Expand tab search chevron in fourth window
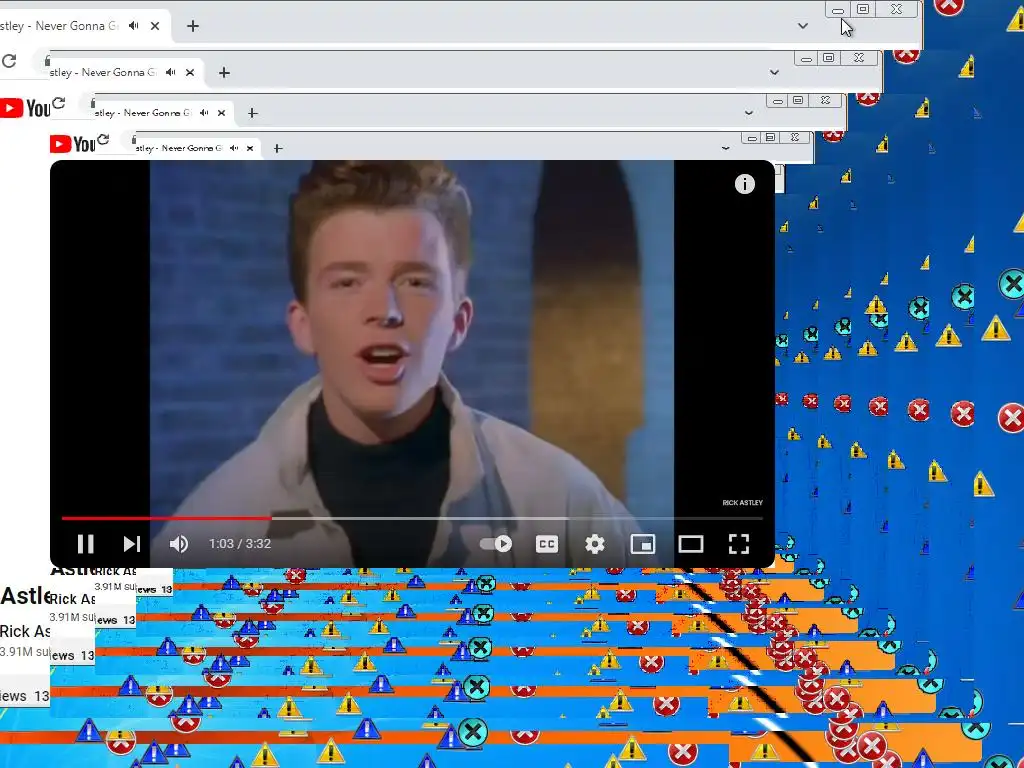 click(725, 148)
